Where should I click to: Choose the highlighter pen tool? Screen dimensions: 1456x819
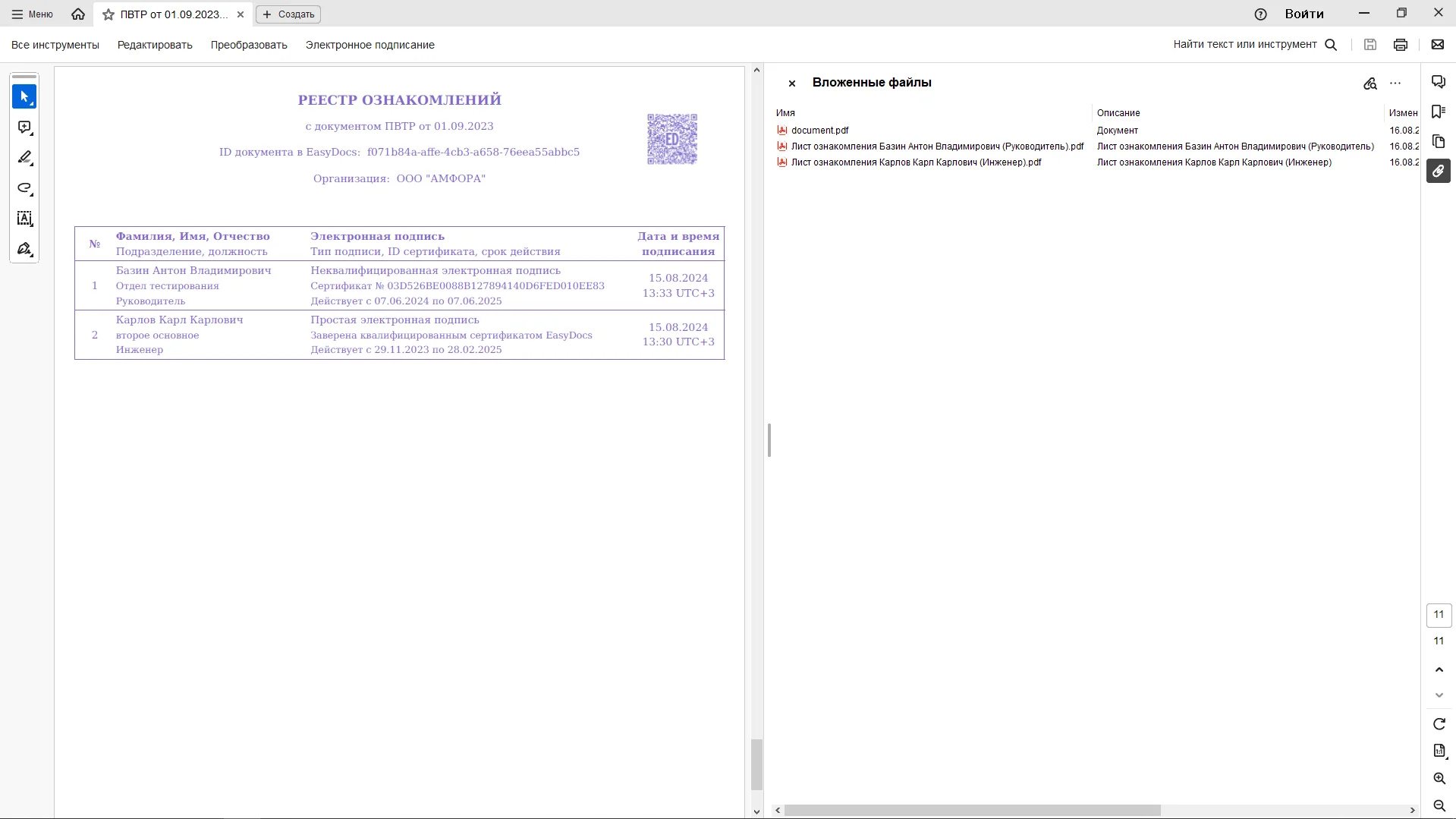click(24, 158)
